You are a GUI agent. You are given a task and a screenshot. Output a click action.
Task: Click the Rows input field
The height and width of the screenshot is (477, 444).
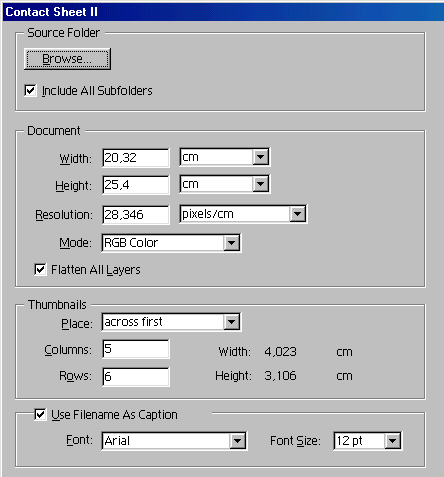(x=136, y=377)
